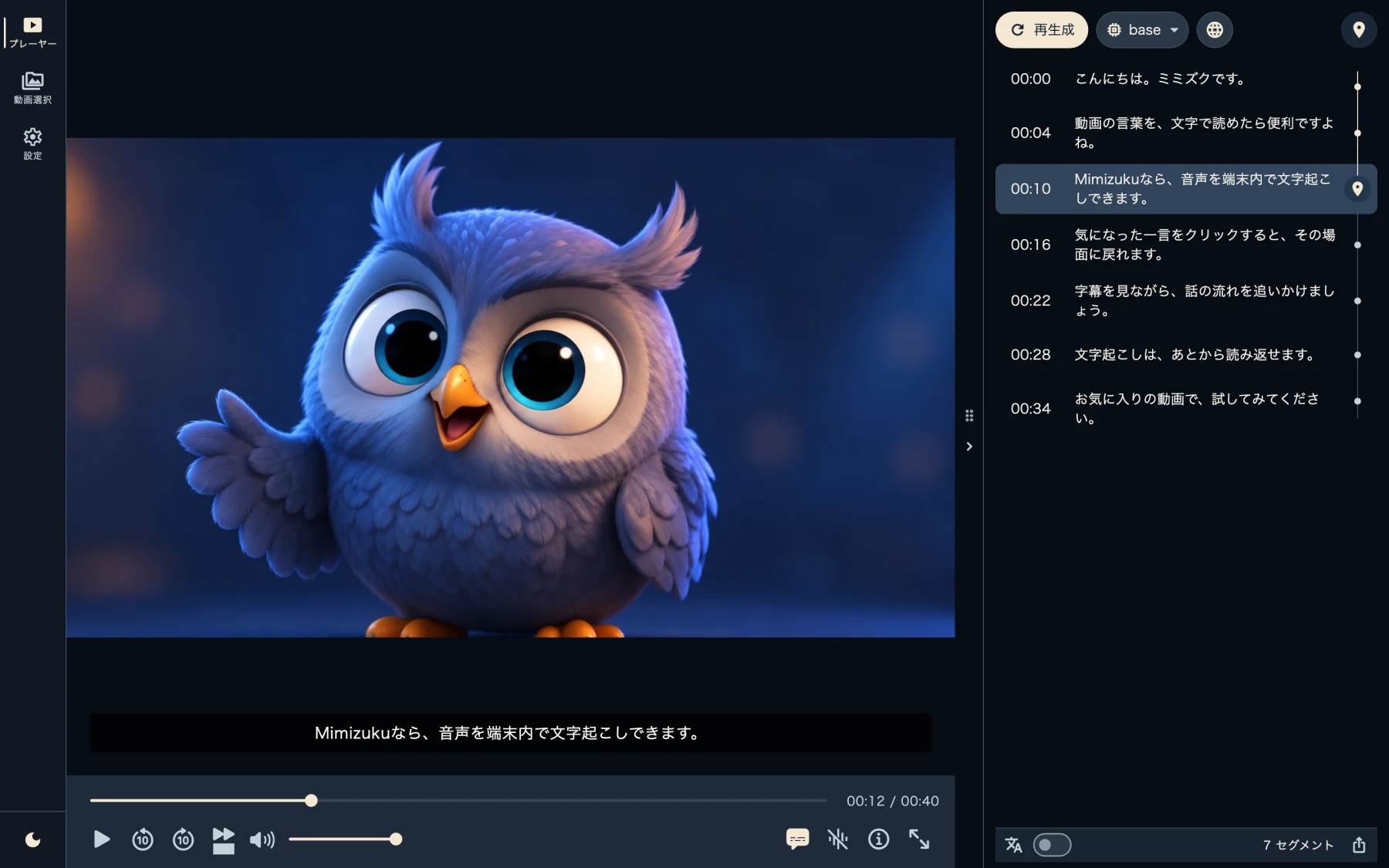Collapse transcript panel chevron arrow
Screen dimensions: 1389x868
point(969,447)
